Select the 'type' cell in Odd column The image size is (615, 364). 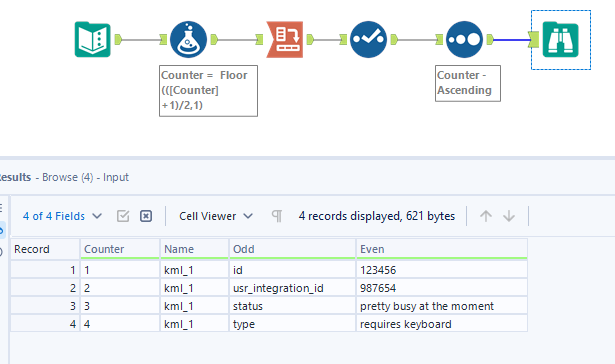(x=292, y=324)
